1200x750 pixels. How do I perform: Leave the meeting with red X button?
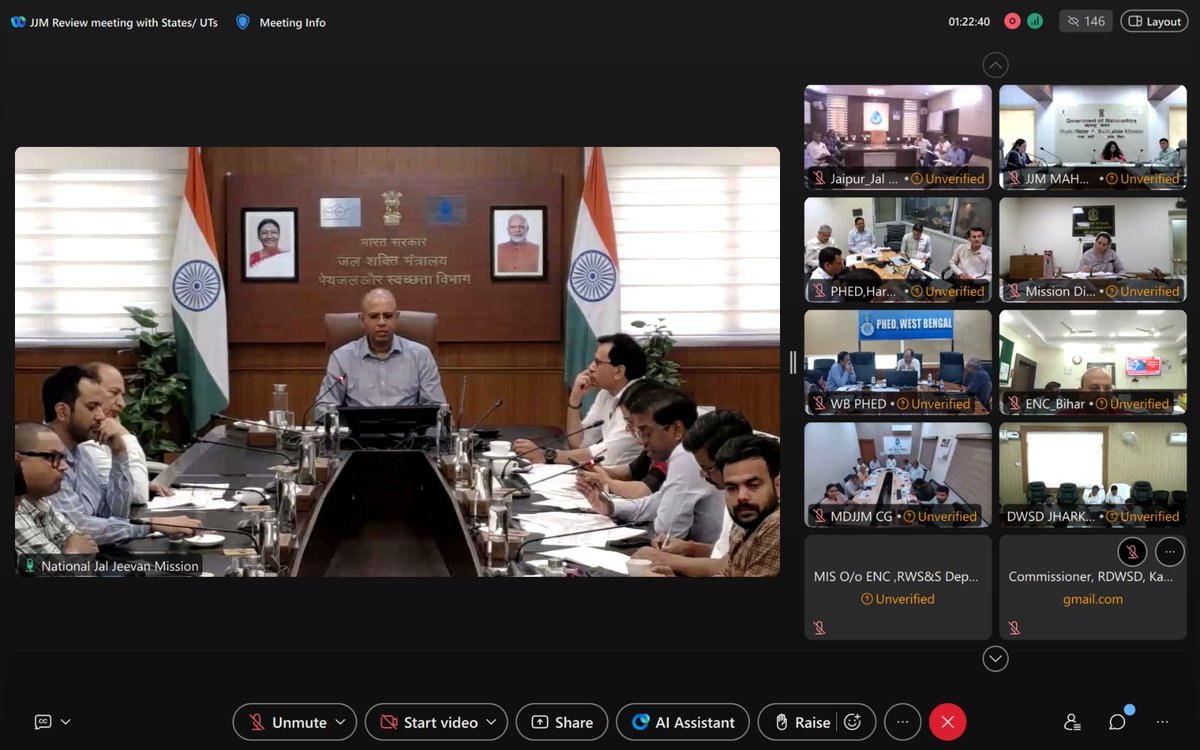(x=947, y=721)
